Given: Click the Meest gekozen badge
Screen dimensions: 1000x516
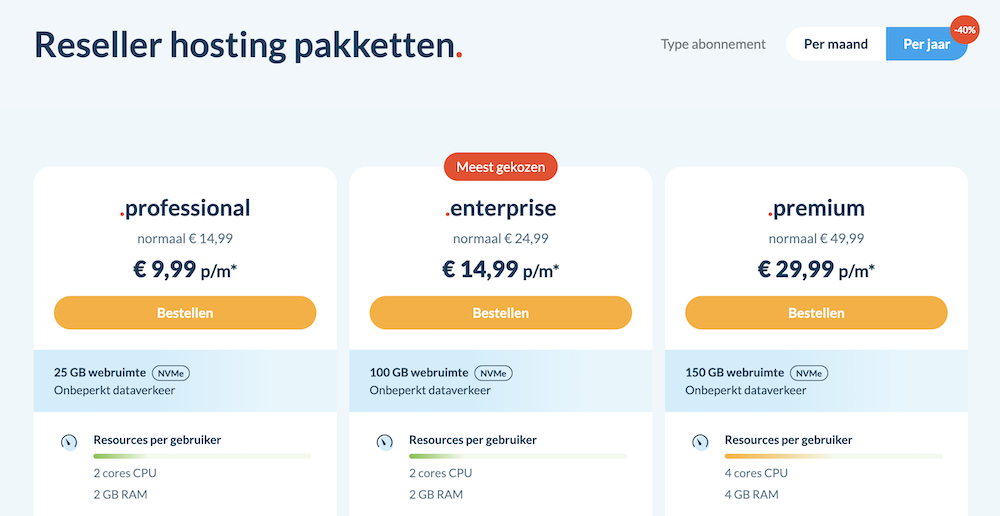Looking at the screenshot, I should (501, 167).
